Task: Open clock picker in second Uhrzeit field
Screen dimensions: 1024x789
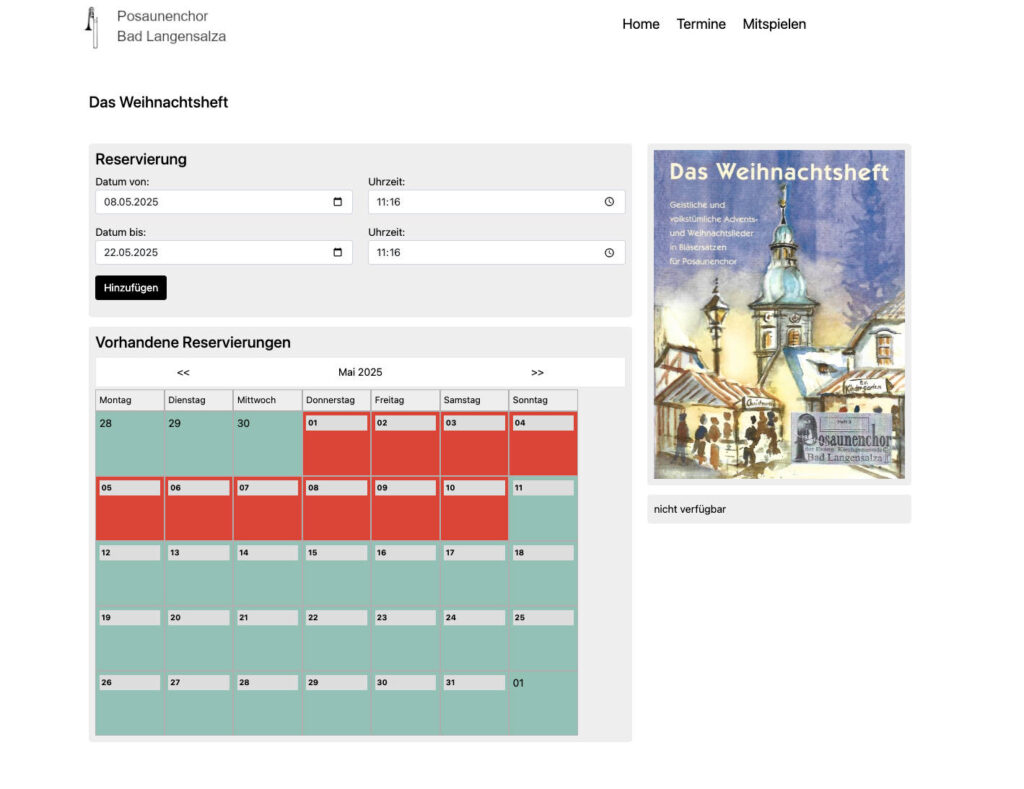Action: click(609, 253)
